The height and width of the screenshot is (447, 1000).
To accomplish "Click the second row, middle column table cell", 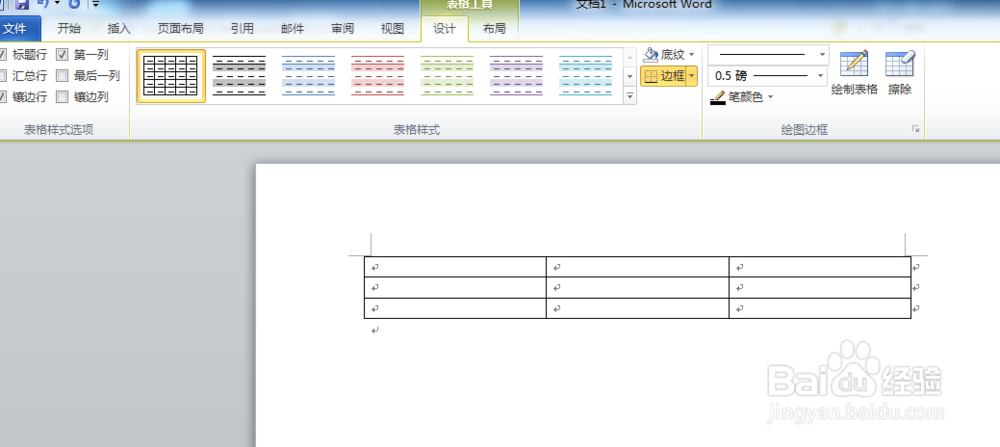I will click(x=638, y=288).
